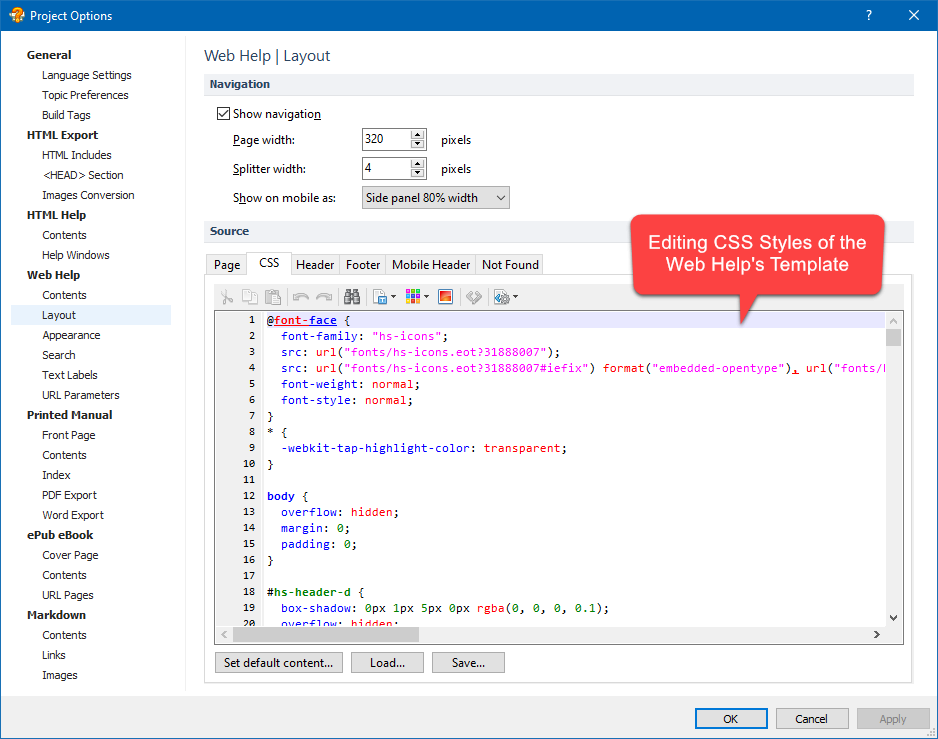Image resolution: width=938 pixels, height=739 pixels.
Task: Click the insert text variable page icon
Action: [x=379, y=297]
